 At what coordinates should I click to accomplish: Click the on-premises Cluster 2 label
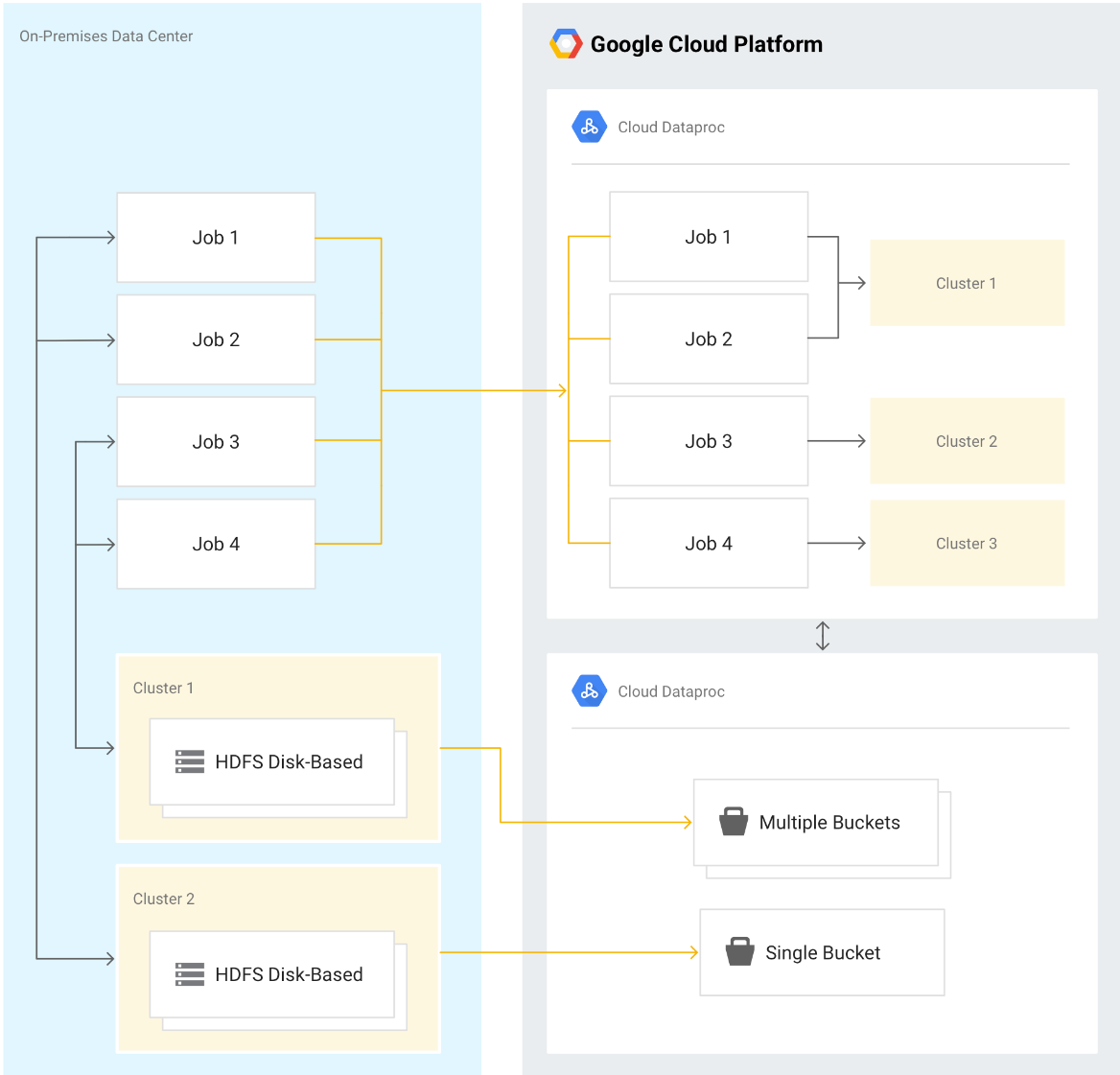click(x=164, y=899)
